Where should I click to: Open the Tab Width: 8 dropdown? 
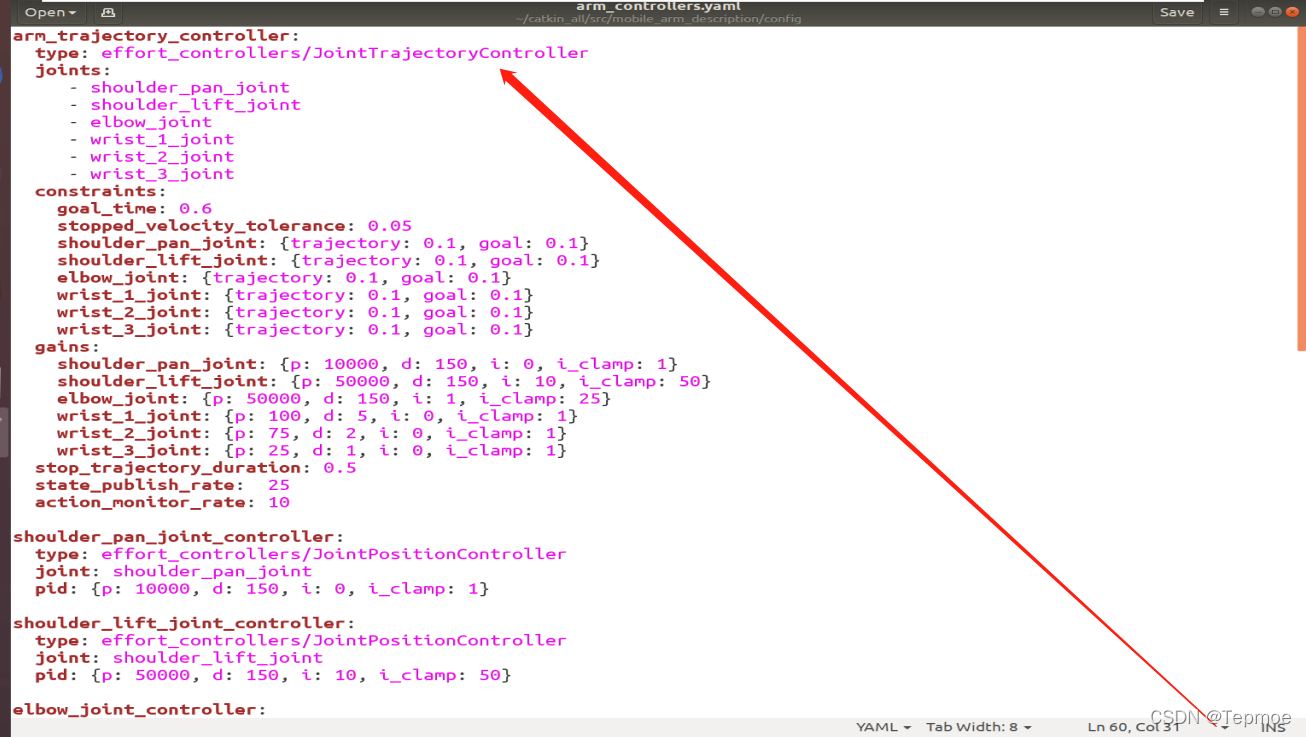coord(978,727)
